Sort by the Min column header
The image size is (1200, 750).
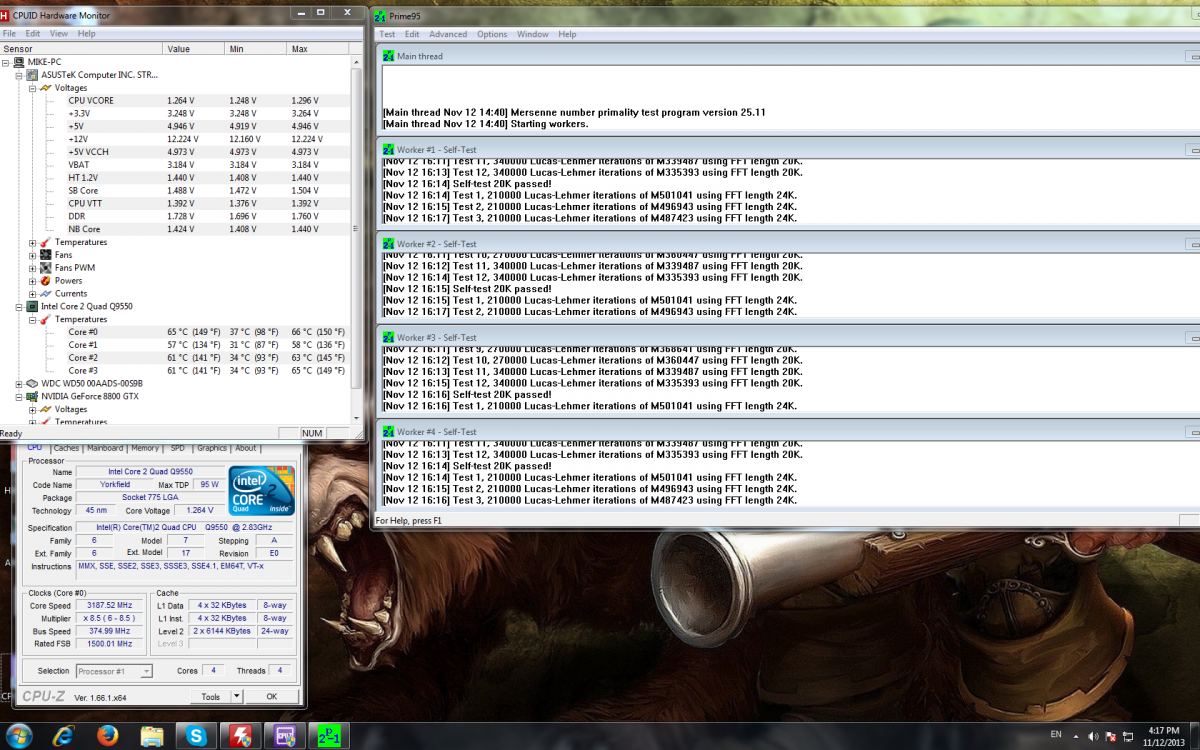click(255, 48)
